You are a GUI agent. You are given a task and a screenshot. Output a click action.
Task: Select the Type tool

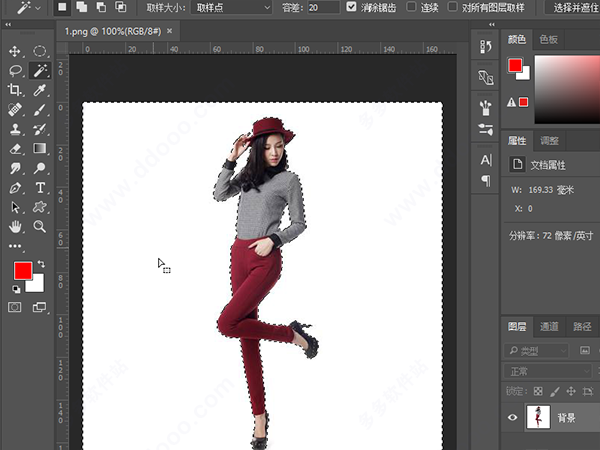point(40,188)
